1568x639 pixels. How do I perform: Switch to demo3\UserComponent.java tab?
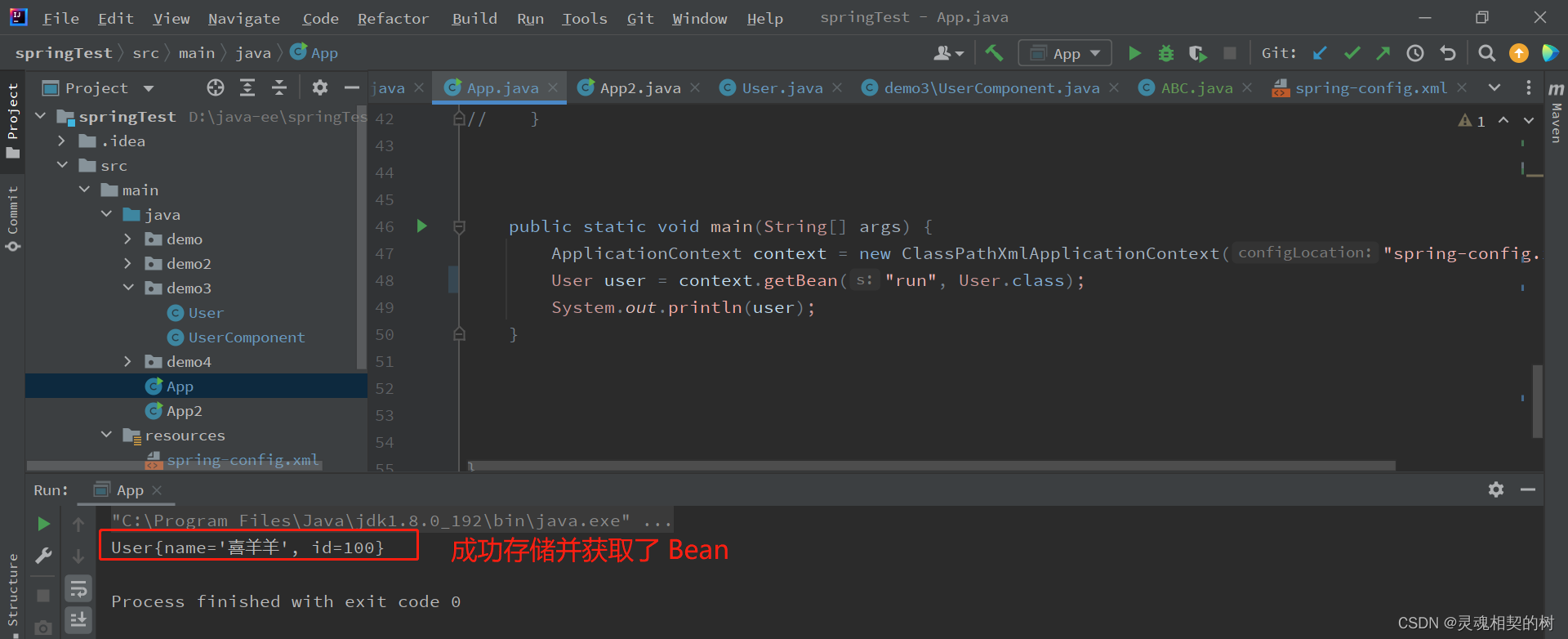coord(991,87)
